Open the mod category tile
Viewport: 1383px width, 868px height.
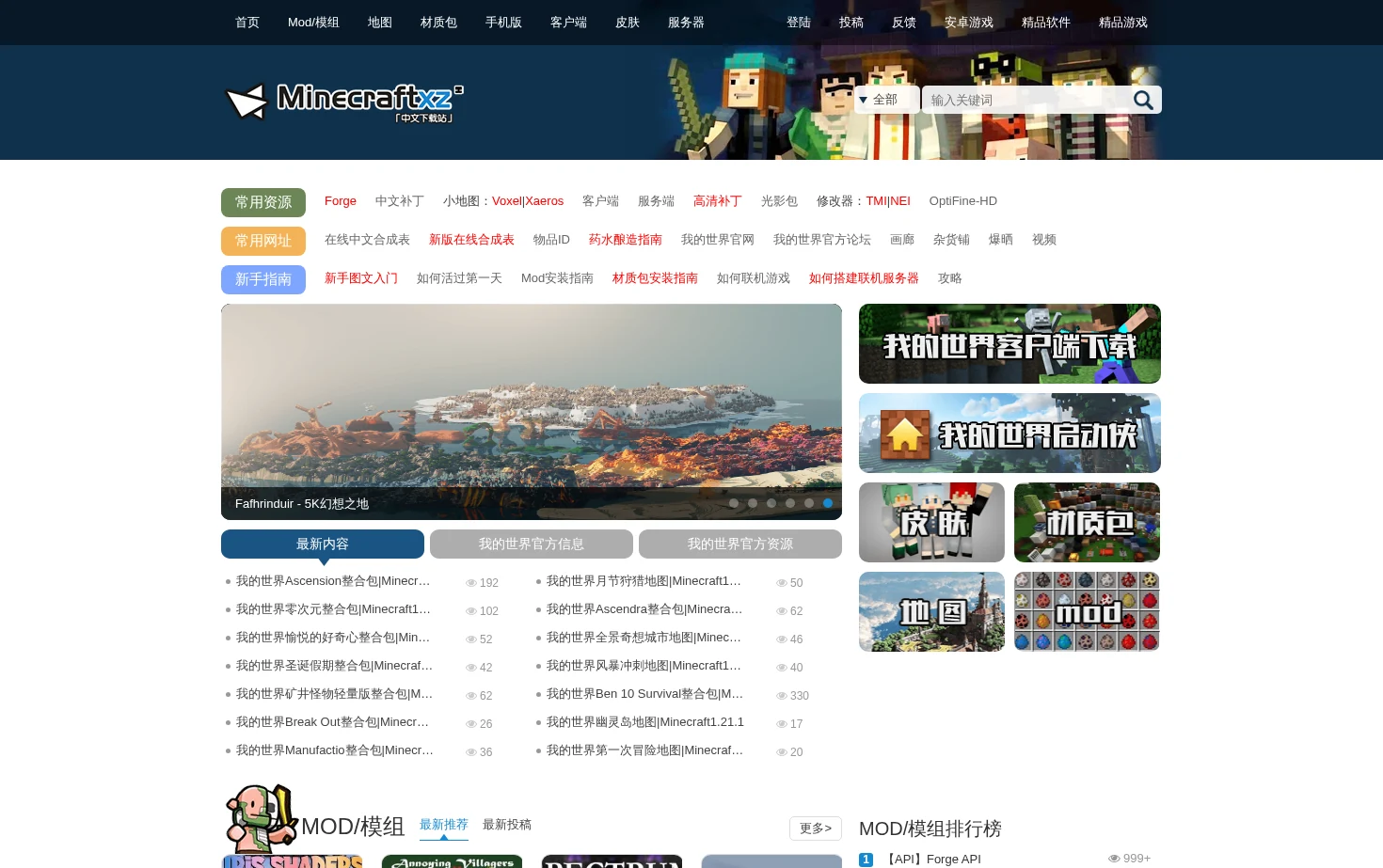[1088, 612]
